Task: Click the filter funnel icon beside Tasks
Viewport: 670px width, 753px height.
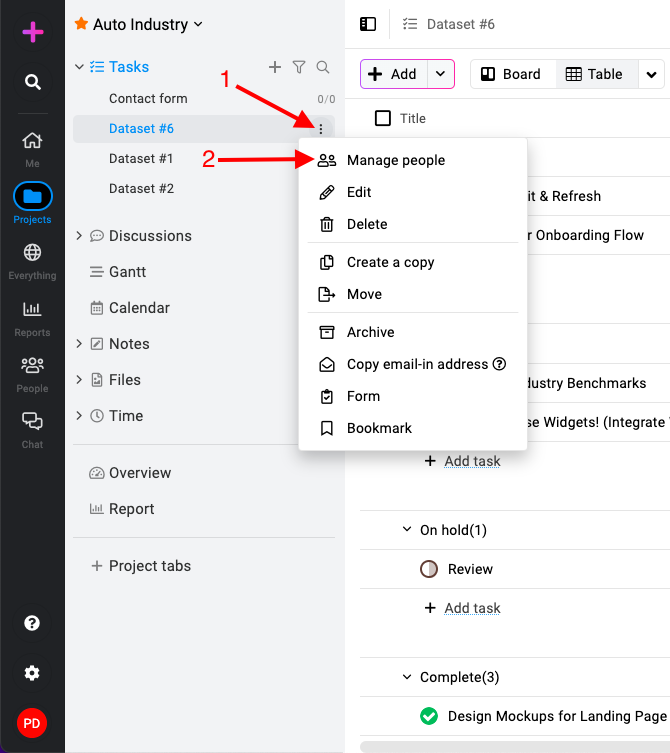Action: 299,67
